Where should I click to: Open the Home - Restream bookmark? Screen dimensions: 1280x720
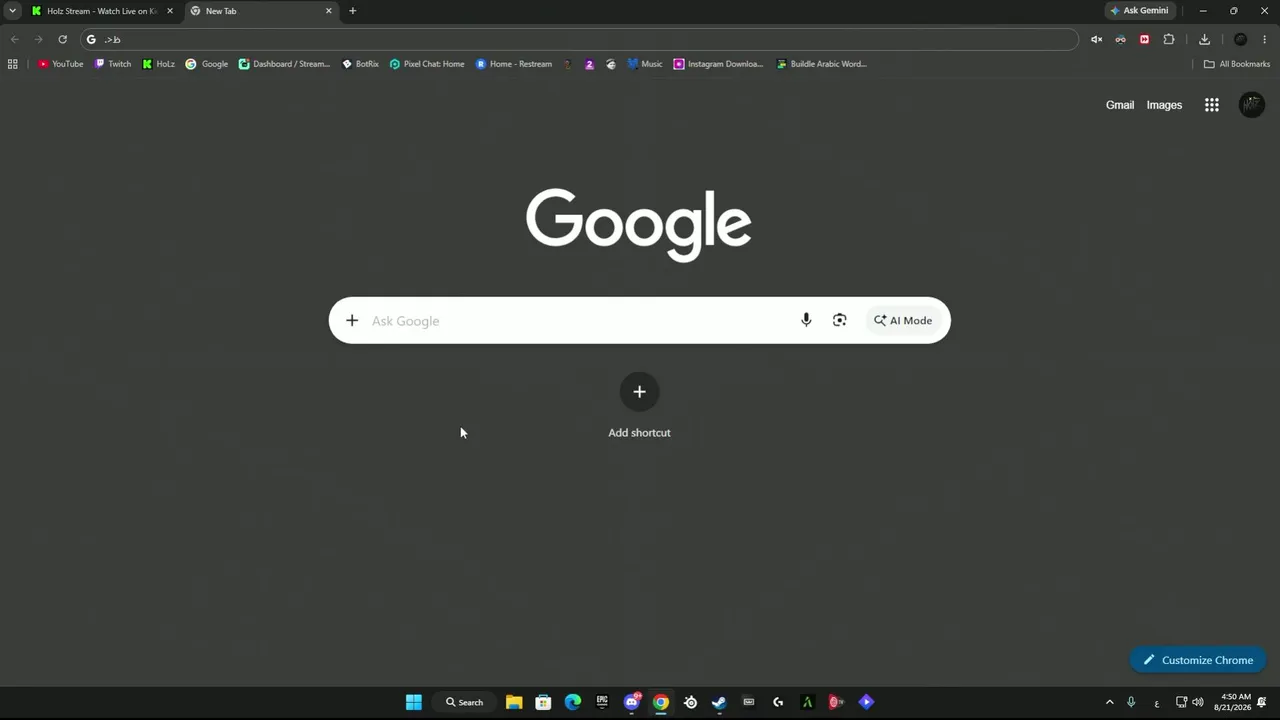[514, 64]
